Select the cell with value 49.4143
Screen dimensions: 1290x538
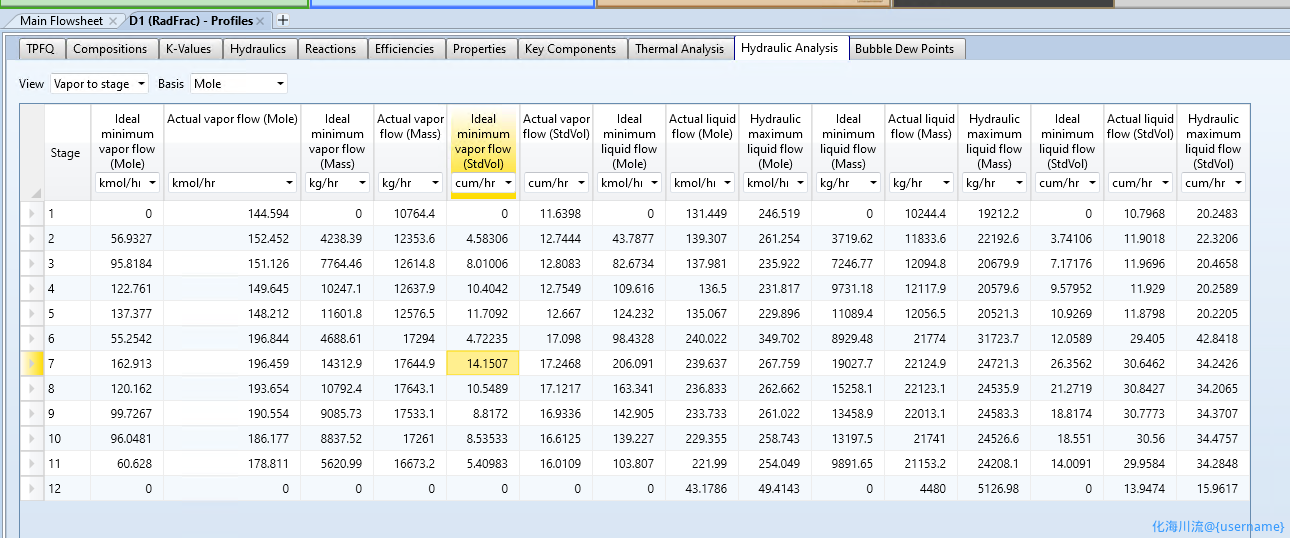(775, 488)
